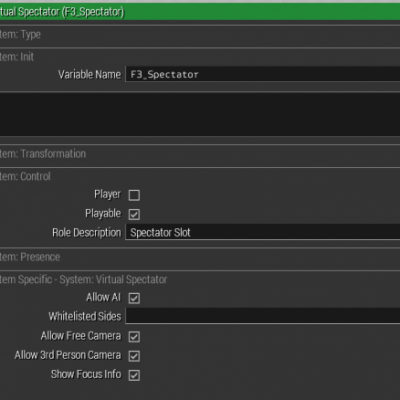Enable the Player checkbox
The image size is (400, 400).
tap(134, 195)
